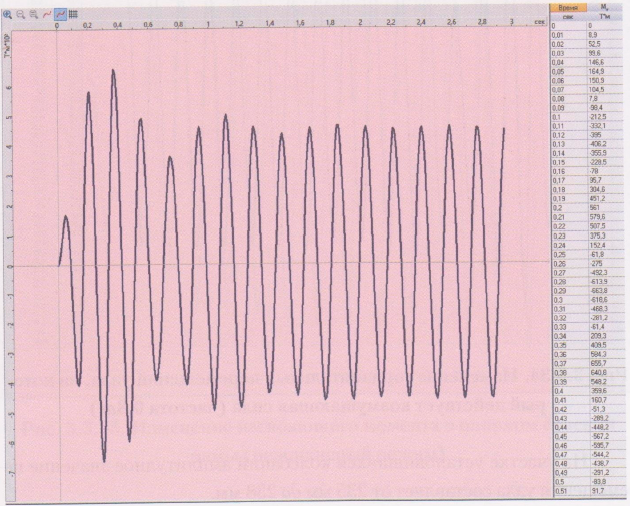The height and width of the screenshot is (506, 630).
Task: Select the time cell '0,19'
Action: point(568,199)
